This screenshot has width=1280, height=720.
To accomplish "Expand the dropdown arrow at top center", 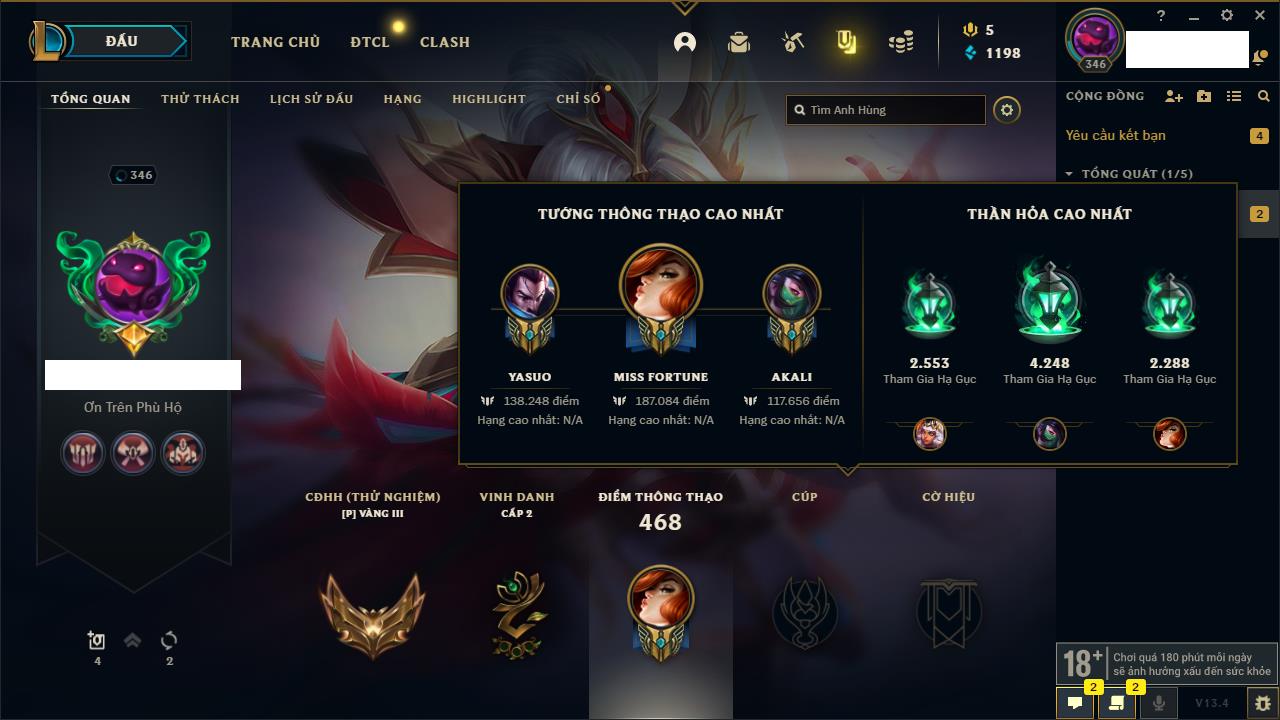I will (685, 7).
